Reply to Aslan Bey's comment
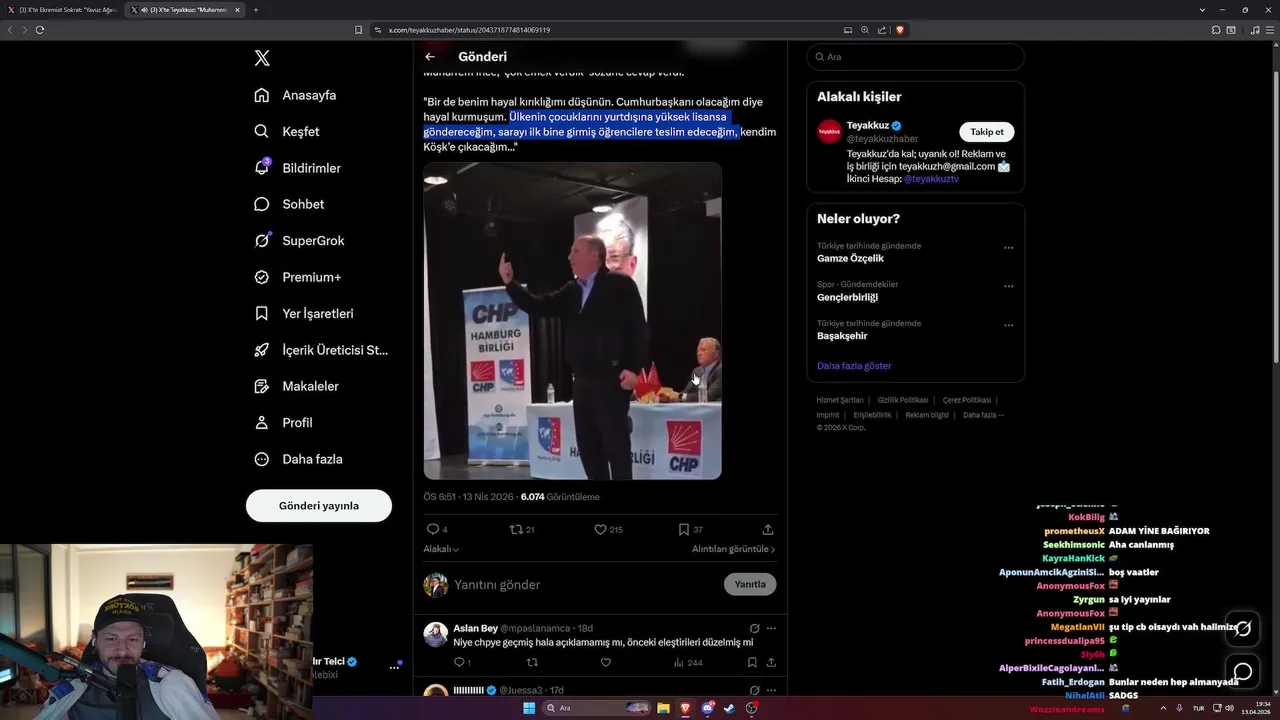The width and height of the screenshot is (1280, 720). click(x=461, y=662)
